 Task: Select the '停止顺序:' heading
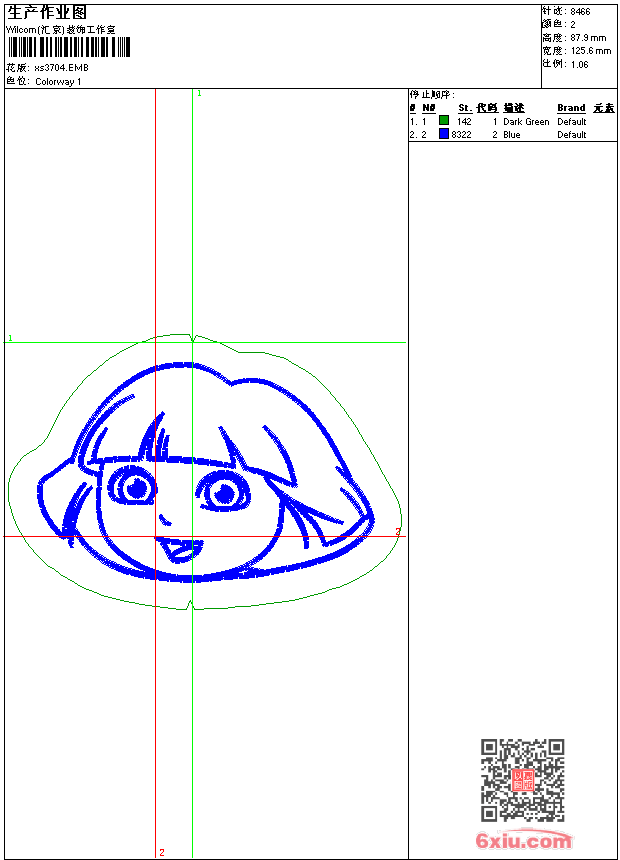click(x=432, y=95)
